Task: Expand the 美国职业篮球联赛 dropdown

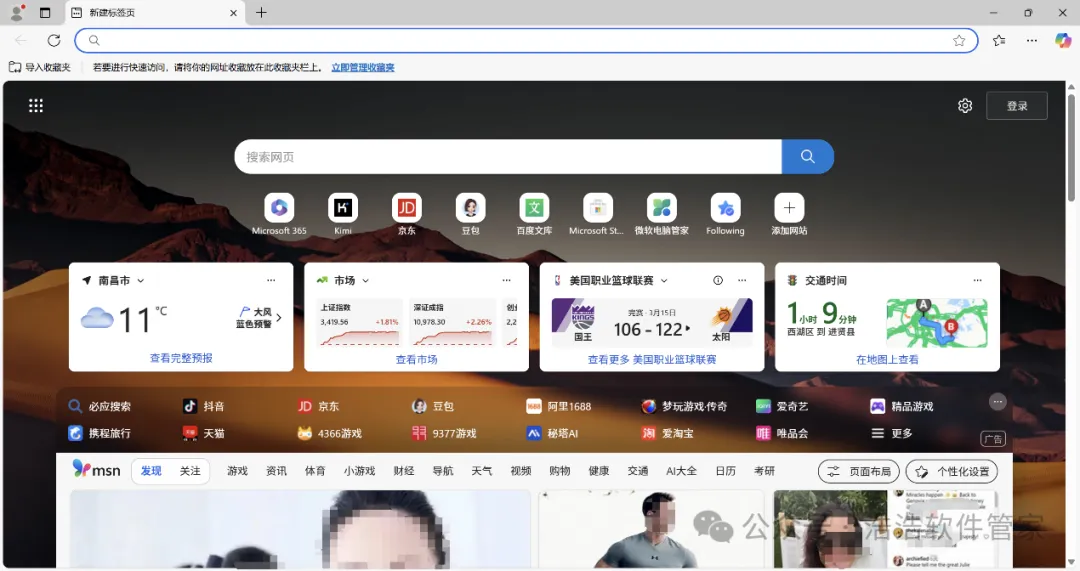Action: pyautogui.click(x=664, y=281)
